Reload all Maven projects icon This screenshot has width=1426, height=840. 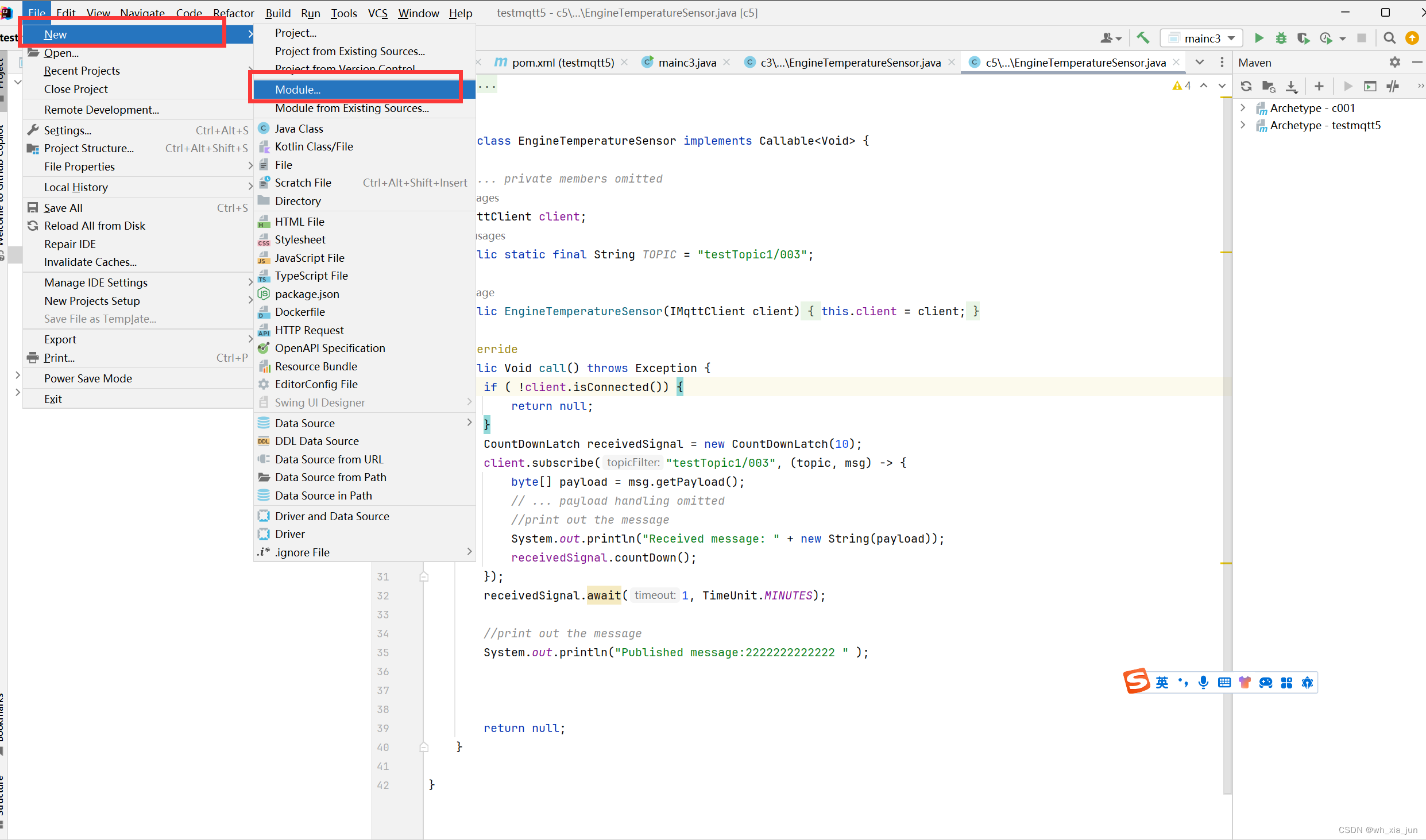coord(1246,86)
